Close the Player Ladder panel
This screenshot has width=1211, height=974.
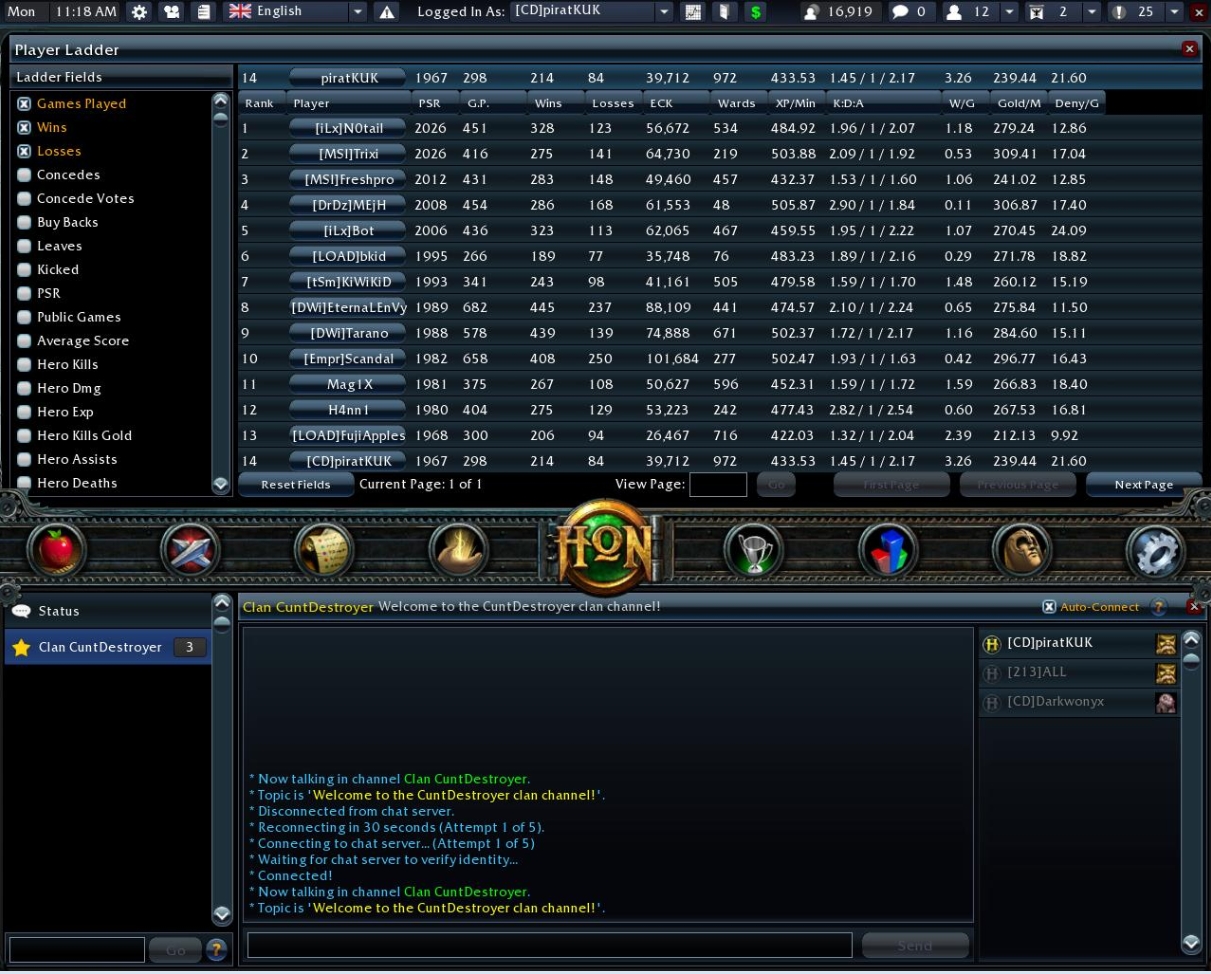coord(1189,48)
